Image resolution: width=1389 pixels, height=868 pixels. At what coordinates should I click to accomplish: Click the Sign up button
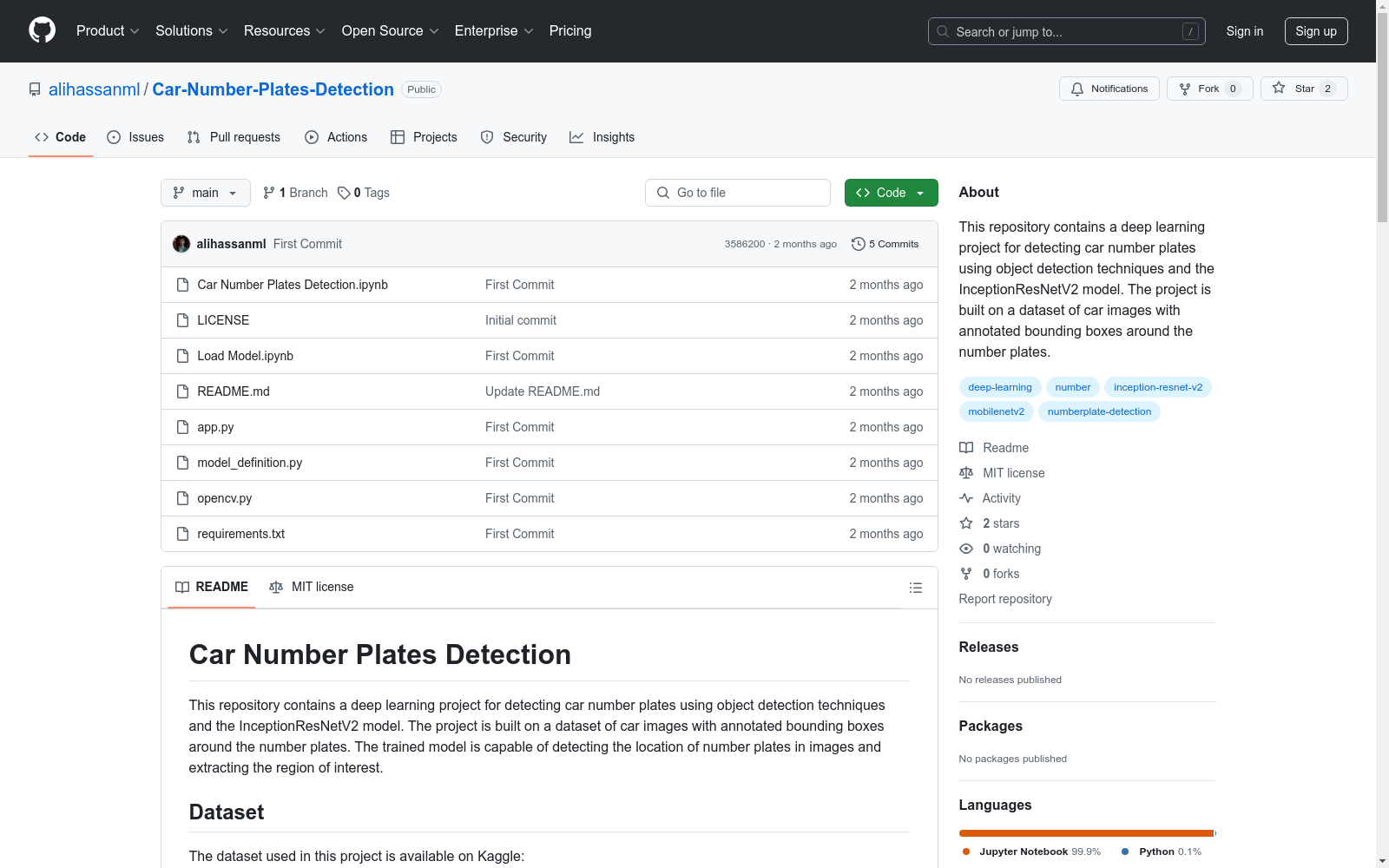tap(1316, 31)
